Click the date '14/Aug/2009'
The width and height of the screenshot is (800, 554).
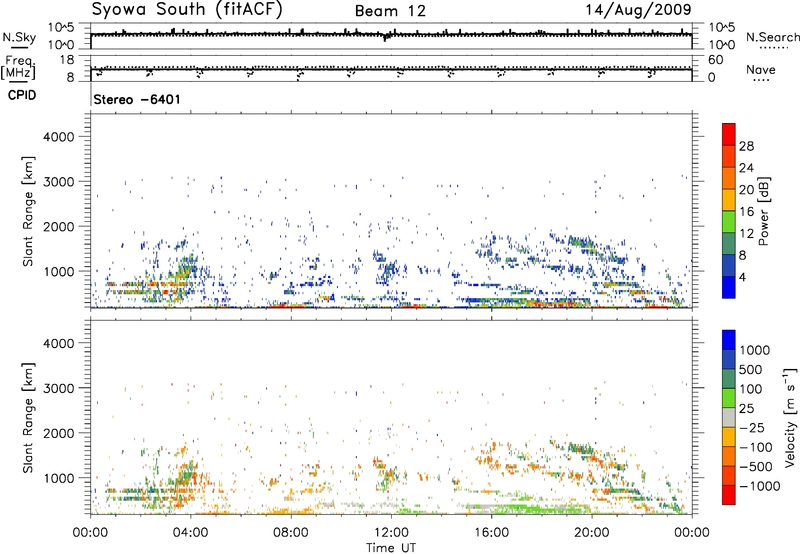click(638, 10)
